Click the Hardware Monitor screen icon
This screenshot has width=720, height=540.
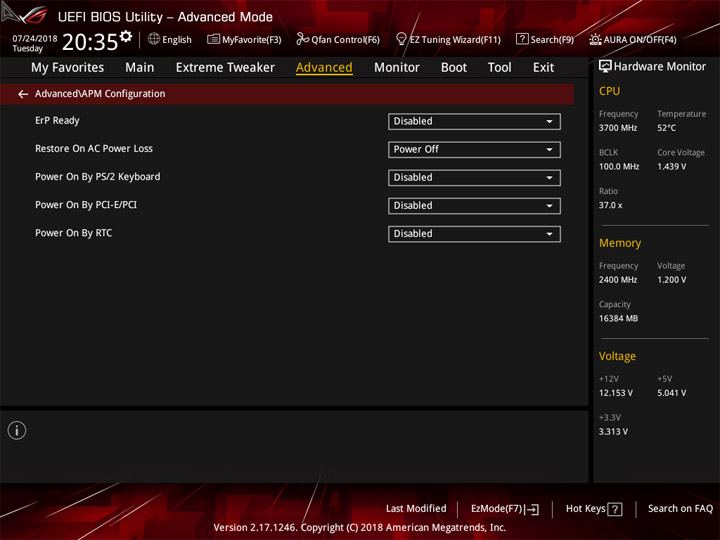(605, 67)
